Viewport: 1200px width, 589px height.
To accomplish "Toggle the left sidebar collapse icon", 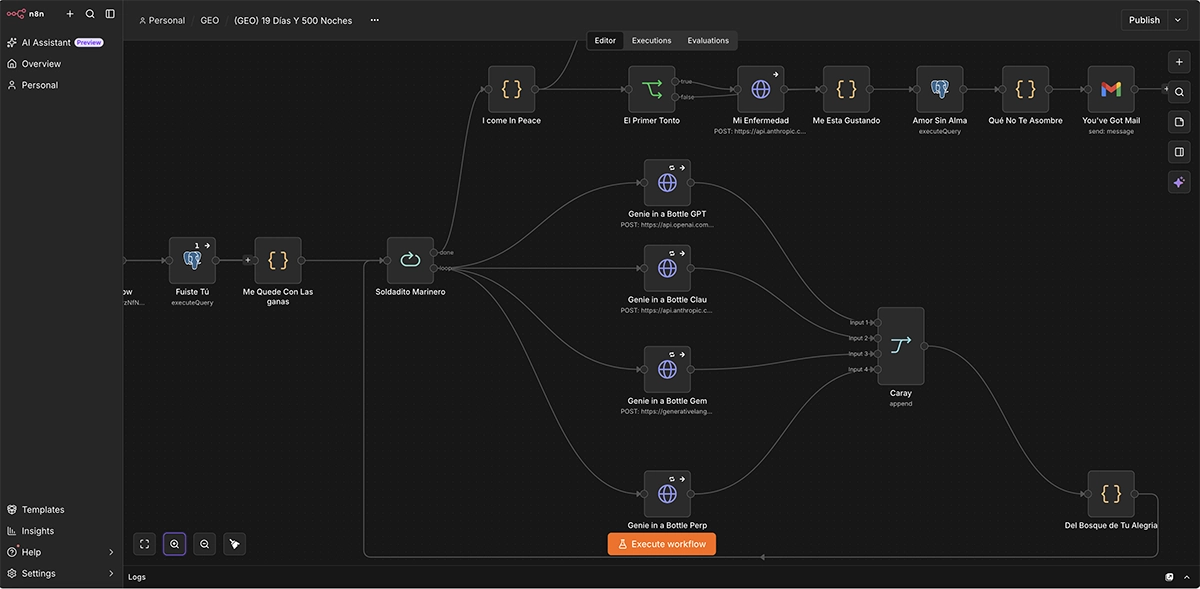I will [x=110, y=14].
